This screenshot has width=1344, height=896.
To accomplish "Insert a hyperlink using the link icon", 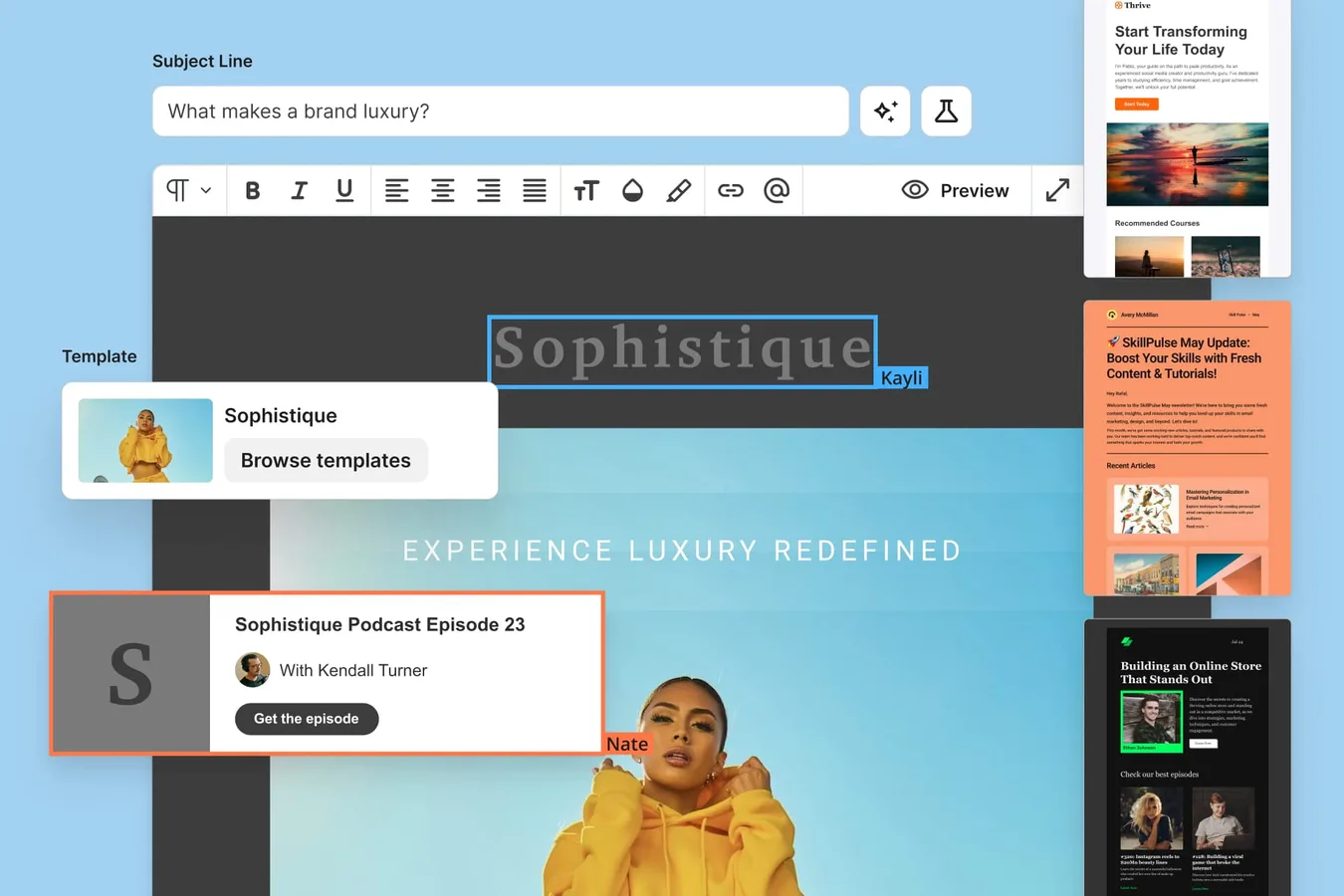I will (x=731, y=190).
